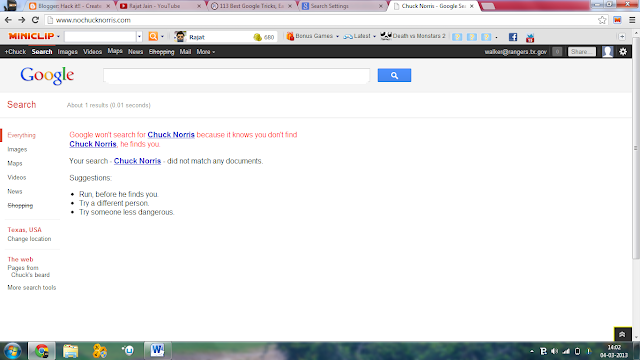Screen dimensions: 640x360
Task: Select Videos in the left sidebar
Action: [x=17, y=178]
